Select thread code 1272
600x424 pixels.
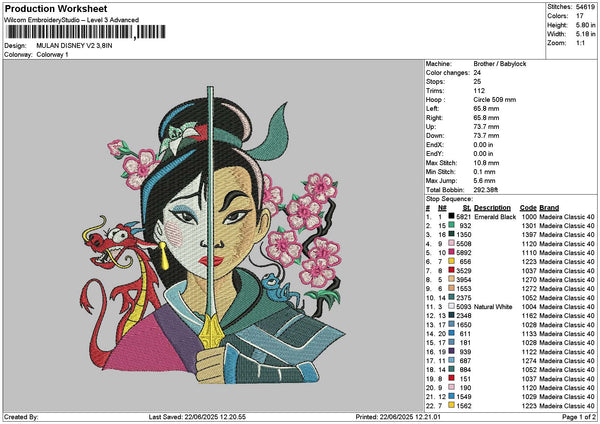click(x=529, y=289)
